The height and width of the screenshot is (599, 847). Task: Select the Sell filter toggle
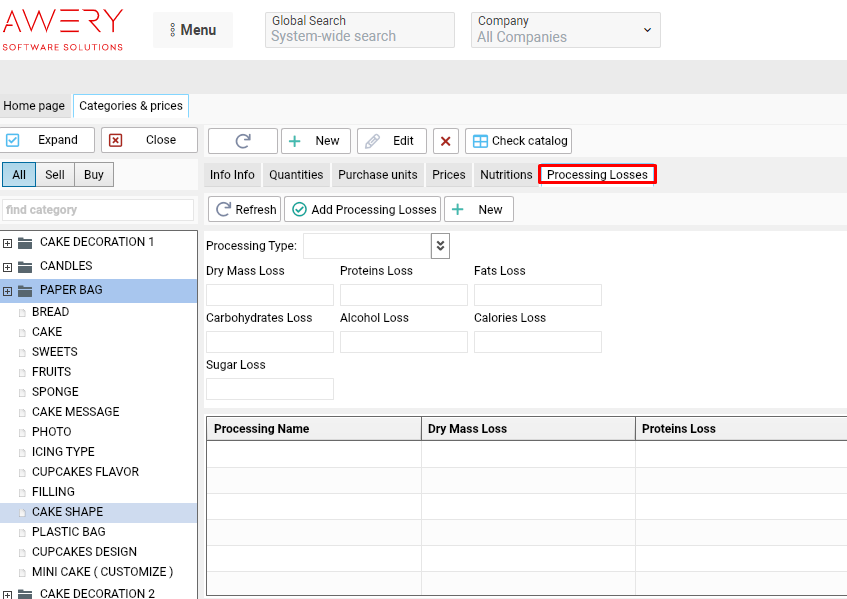click(x=55, y=175)
